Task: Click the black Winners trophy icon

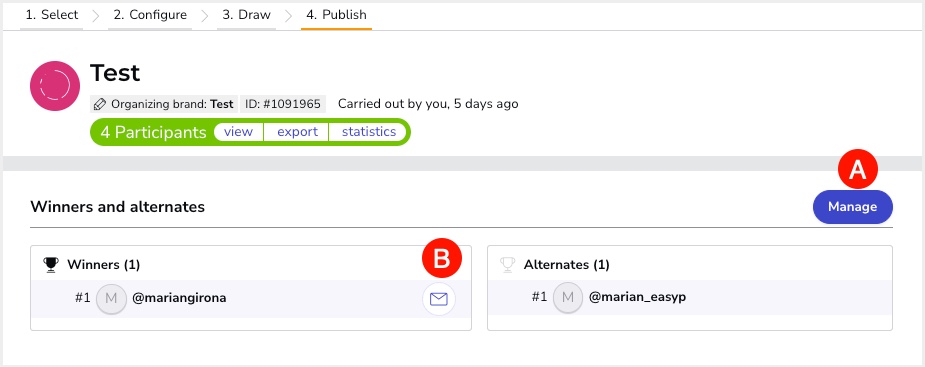Action: click(x=51, y=265)
